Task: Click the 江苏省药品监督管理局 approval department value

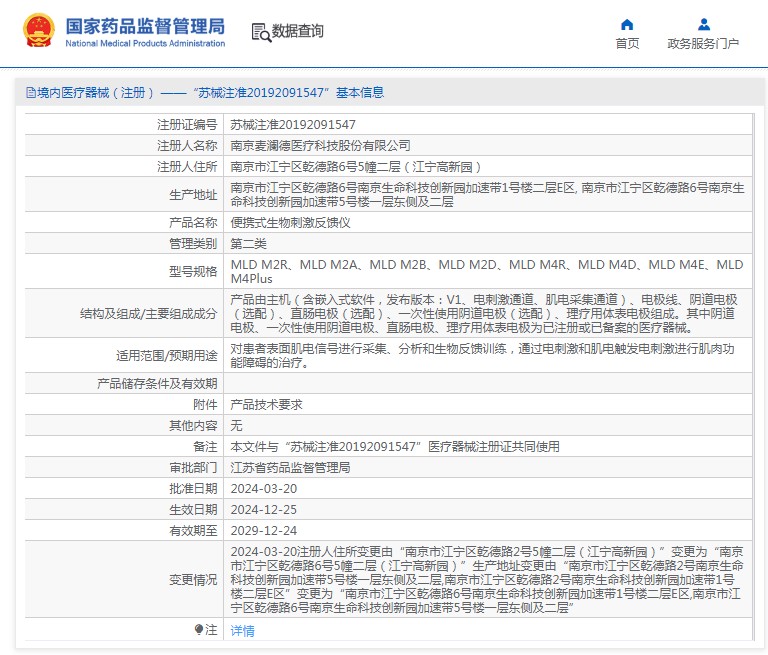Action: 290,468
